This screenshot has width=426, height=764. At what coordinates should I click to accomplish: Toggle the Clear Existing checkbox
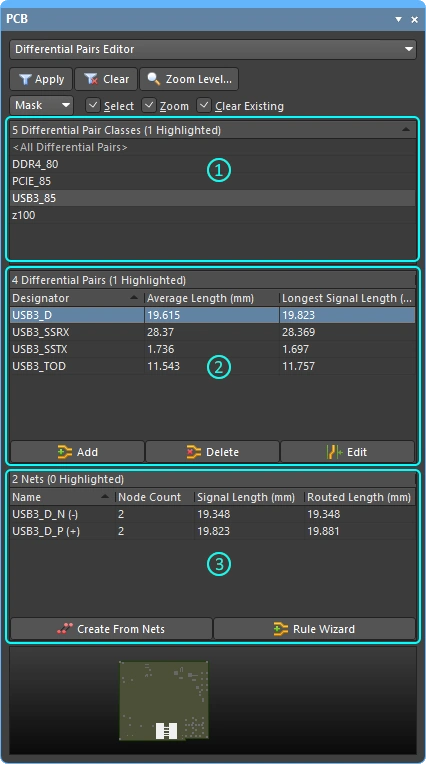pos(204,105)
